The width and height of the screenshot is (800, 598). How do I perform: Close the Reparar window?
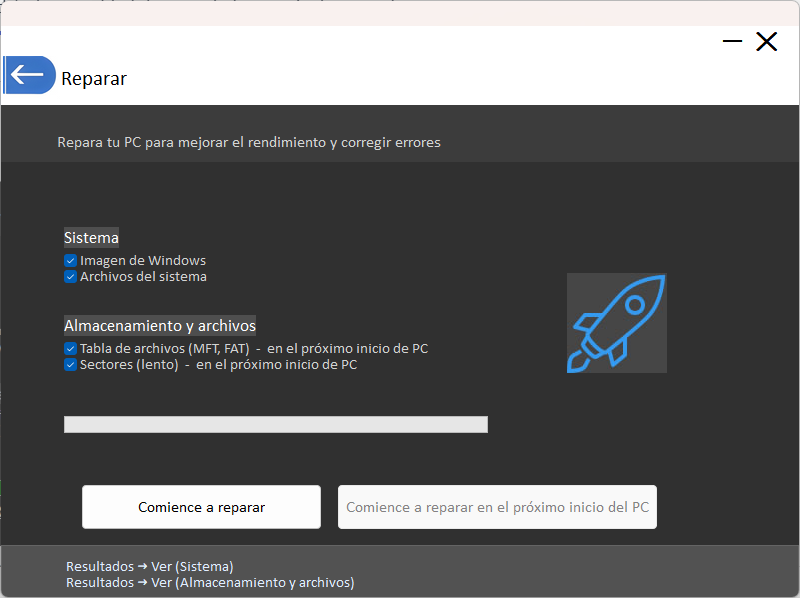tap(766, 41)
